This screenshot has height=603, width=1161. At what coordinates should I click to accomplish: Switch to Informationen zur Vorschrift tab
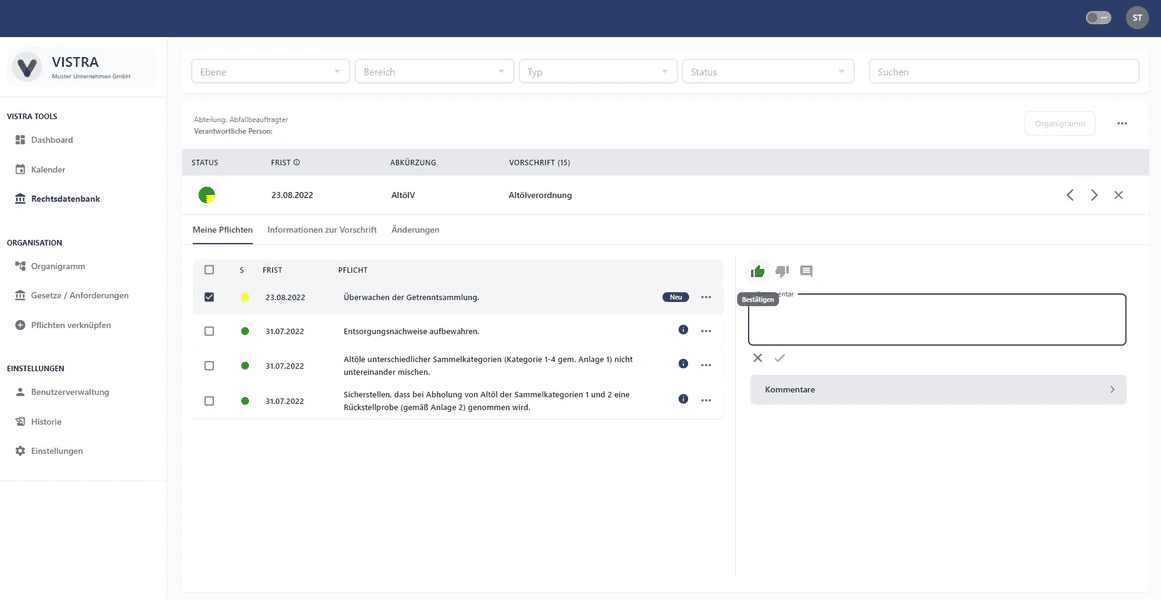pos(322,230)
